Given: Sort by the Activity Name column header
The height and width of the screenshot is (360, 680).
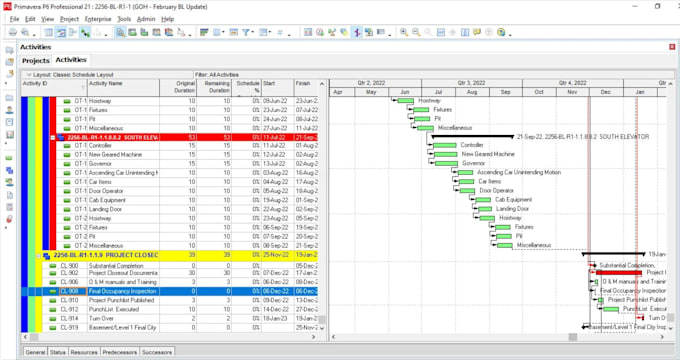Looking at the screenshot, I should [123, 87].
